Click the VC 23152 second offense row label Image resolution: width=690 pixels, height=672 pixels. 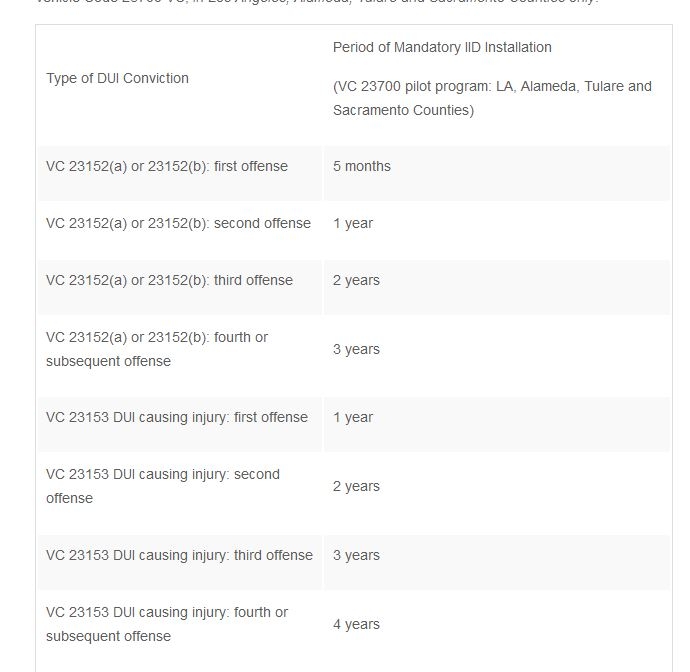point(178,224)
